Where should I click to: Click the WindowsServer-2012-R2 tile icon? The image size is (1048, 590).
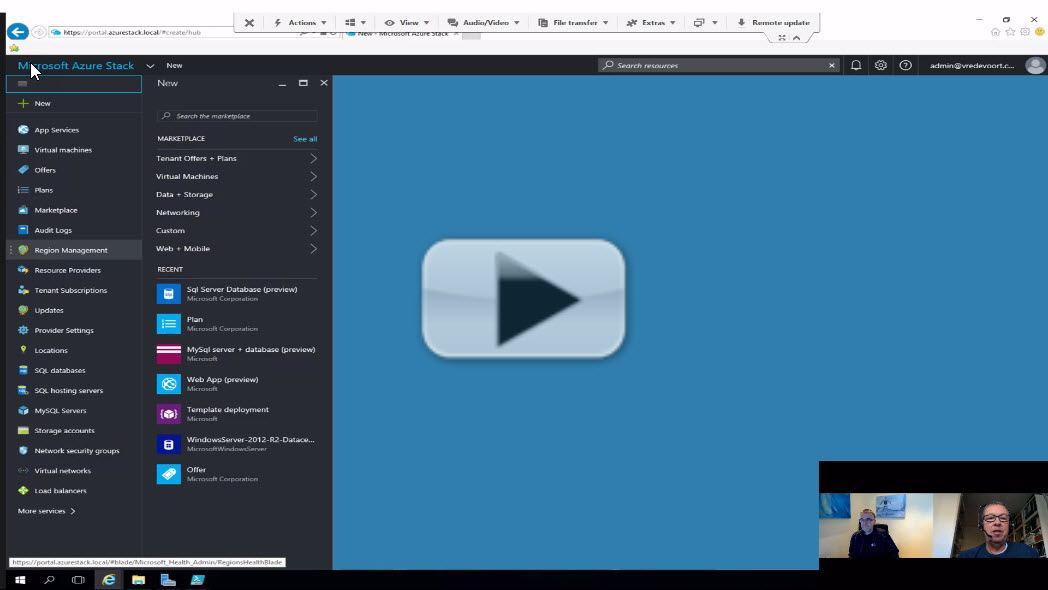168,444
